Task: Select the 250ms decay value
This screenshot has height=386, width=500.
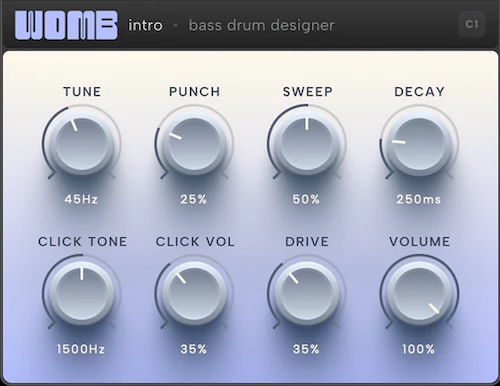Action: point(419,199)
